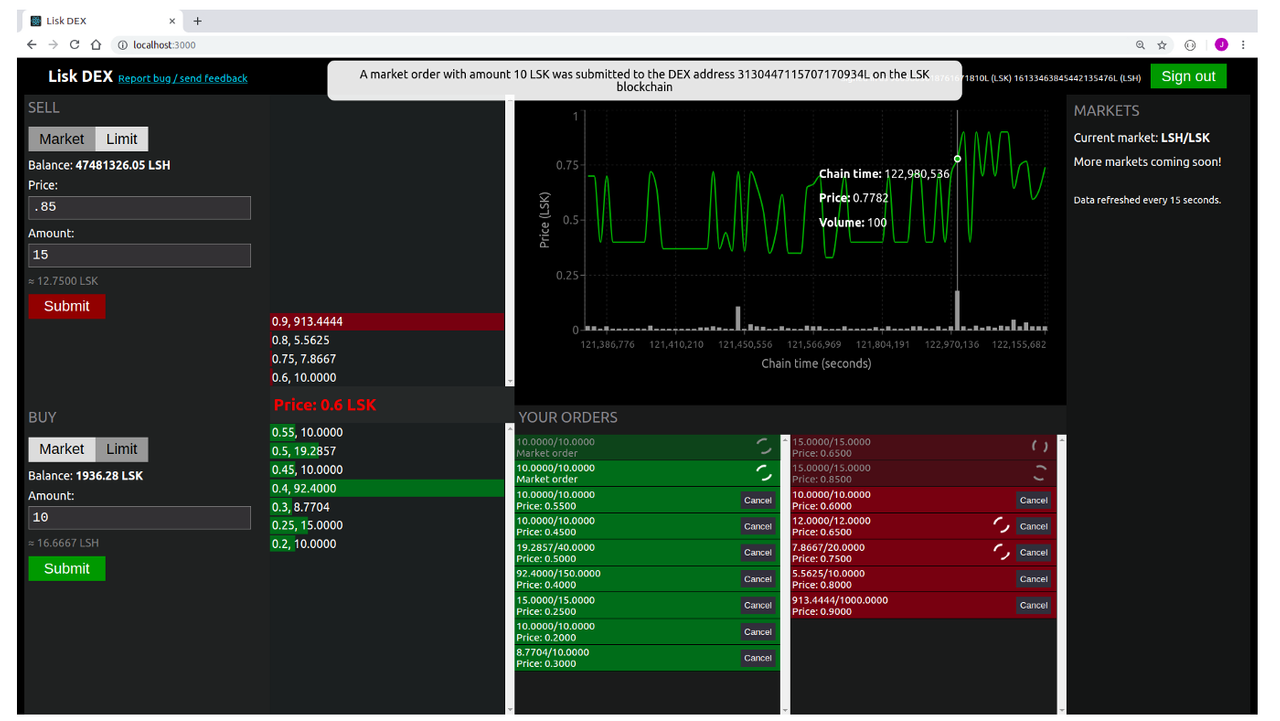Click the sell orders list scrollbar
The width and height of the screenshot is (1280, 721).
(x=1061, y=574)
